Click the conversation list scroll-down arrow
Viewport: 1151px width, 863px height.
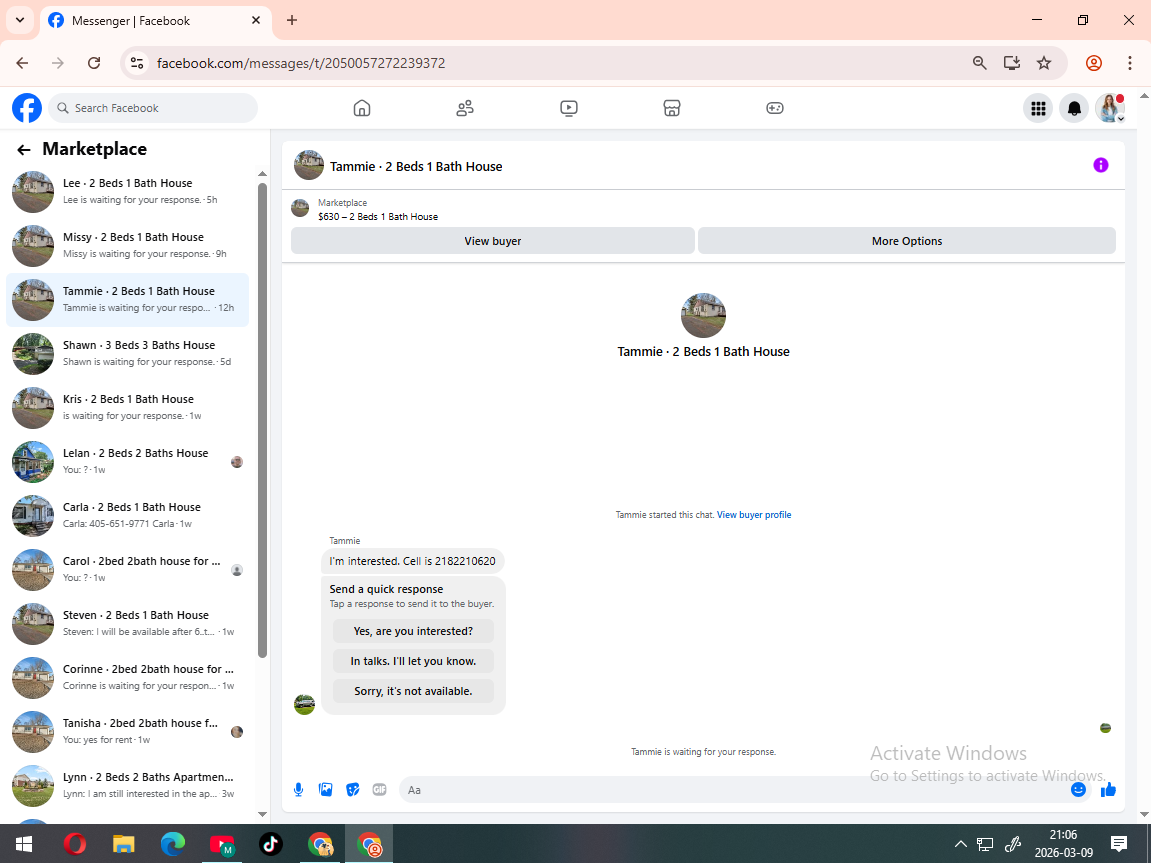tap(263, 814)
